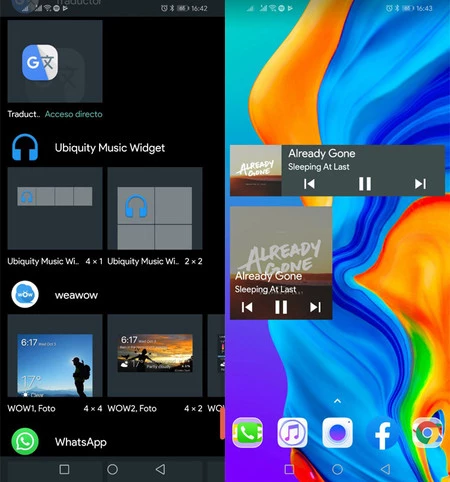Choose the WOW1 Foto 4 × 4 widget

click(55, 355)
